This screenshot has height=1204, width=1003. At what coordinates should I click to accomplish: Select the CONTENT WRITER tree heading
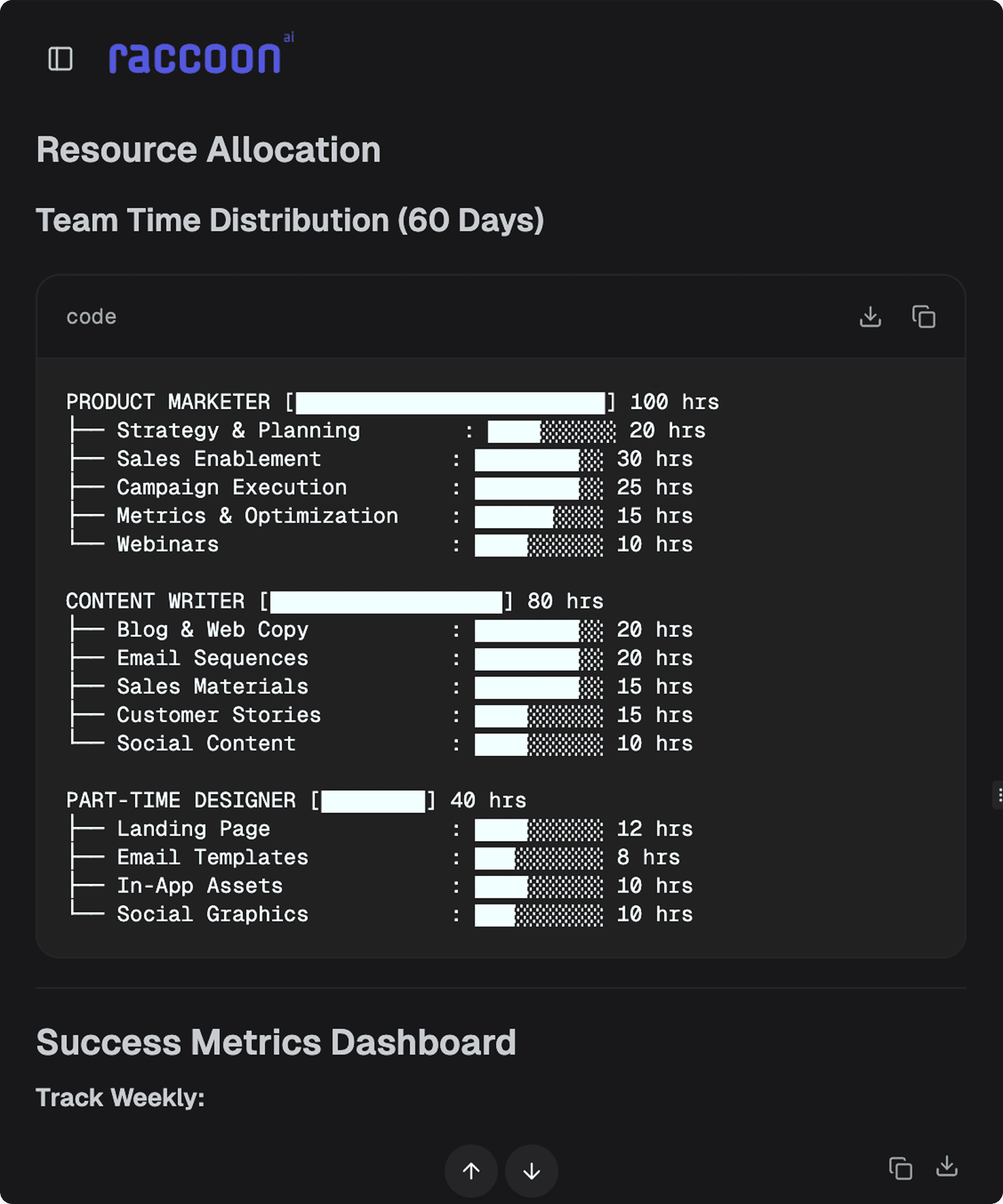[x=155, y=601]
